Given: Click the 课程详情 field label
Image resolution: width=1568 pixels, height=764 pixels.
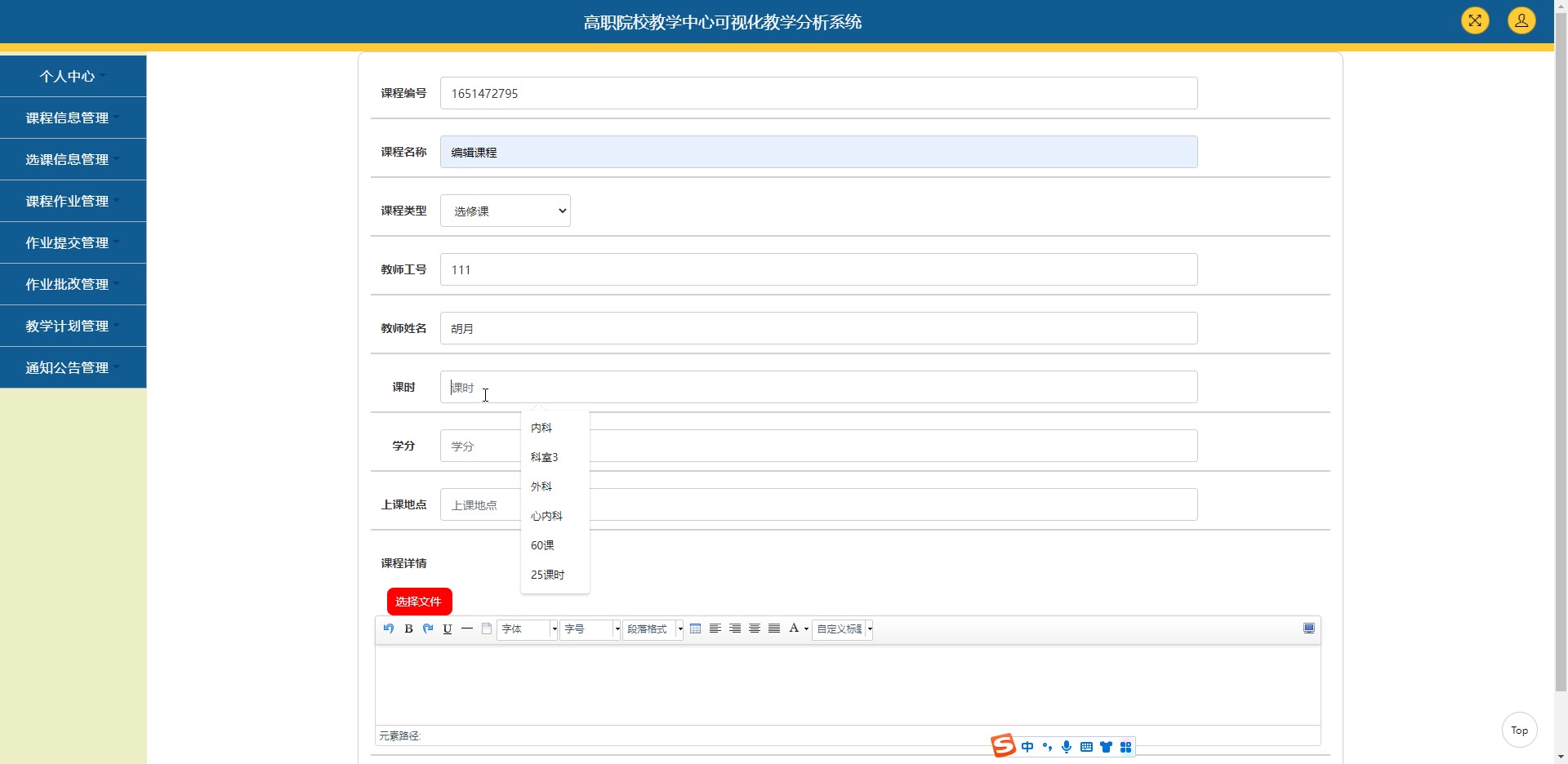Looking at the screenshot, I should coord(403,563).
